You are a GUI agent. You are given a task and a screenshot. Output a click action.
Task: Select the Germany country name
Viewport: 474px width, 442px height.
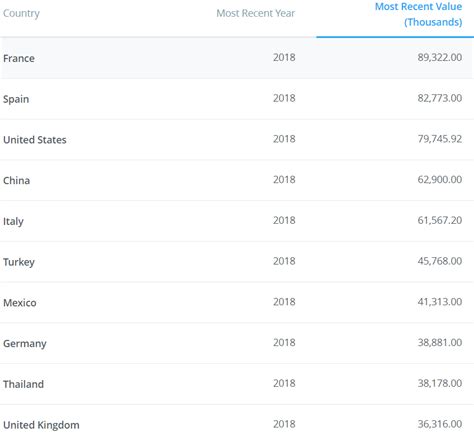(25, 344)
